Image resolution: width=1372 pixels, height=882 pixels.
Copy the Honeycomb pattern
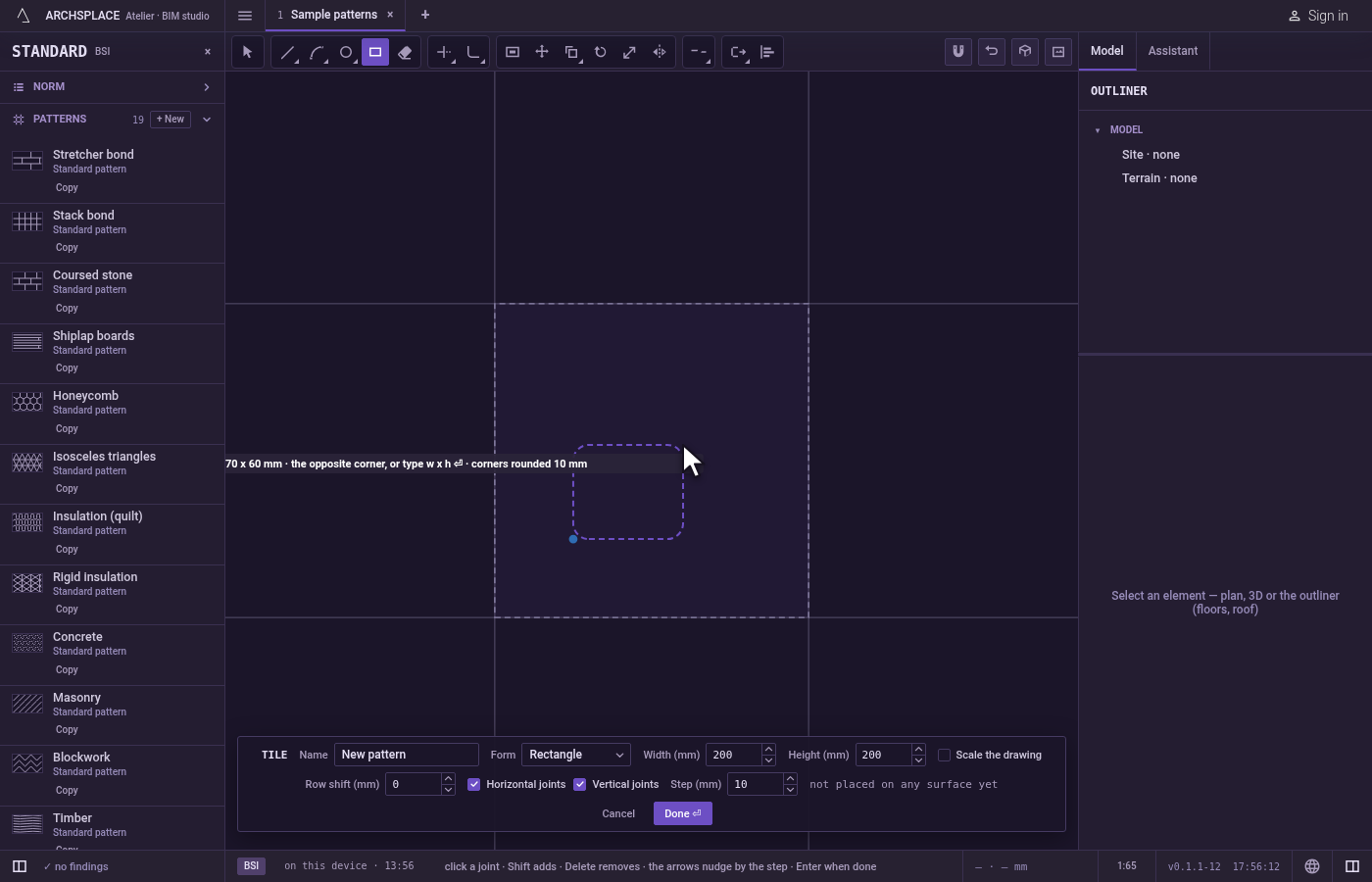coord(67,429)
